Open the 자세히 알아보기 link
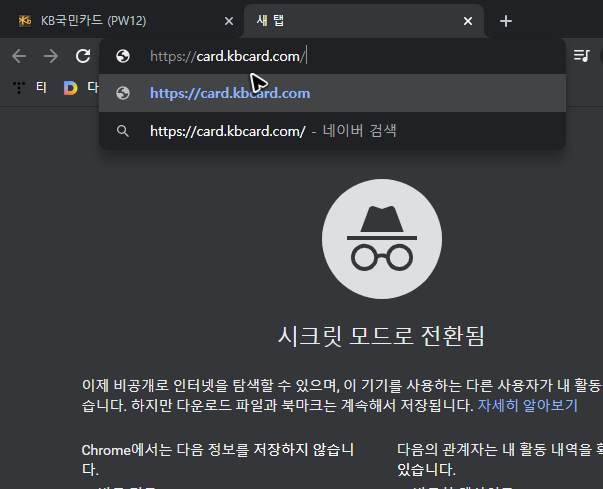Viewport: 603px width, 489px height. click(x=528, y=405)
